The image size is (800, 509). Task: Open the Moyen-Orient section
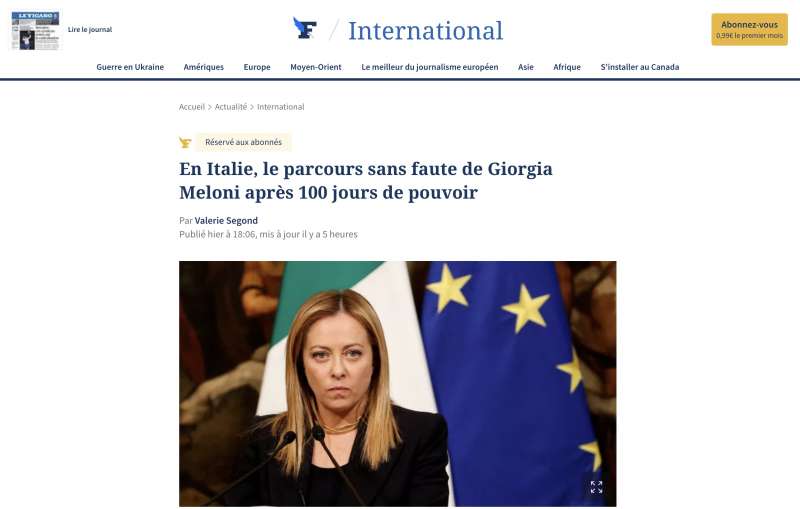[x=316, y=67]
